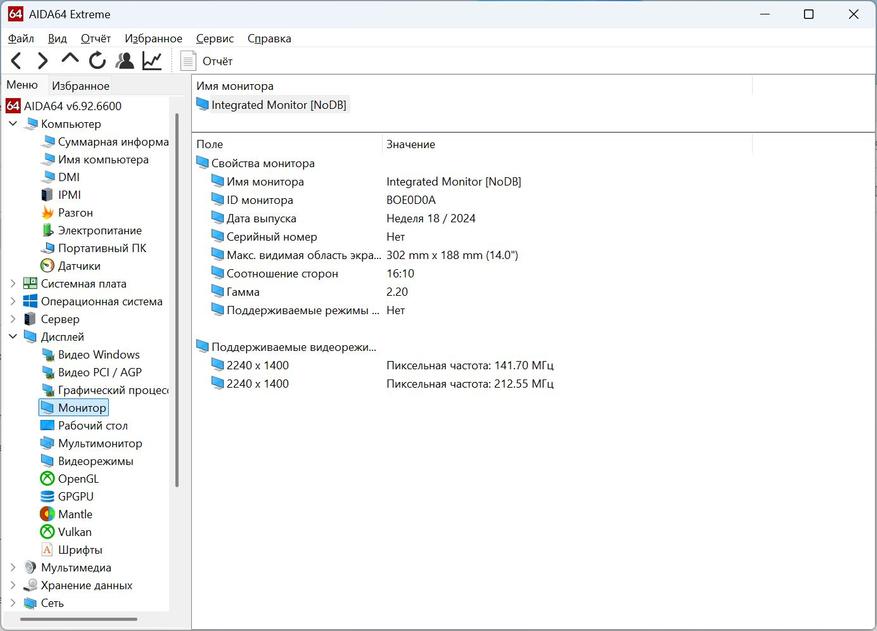Click the tree panel vertical scrollbar
Viewport: 877px width, 631px height.
click(x=177, y=300)
